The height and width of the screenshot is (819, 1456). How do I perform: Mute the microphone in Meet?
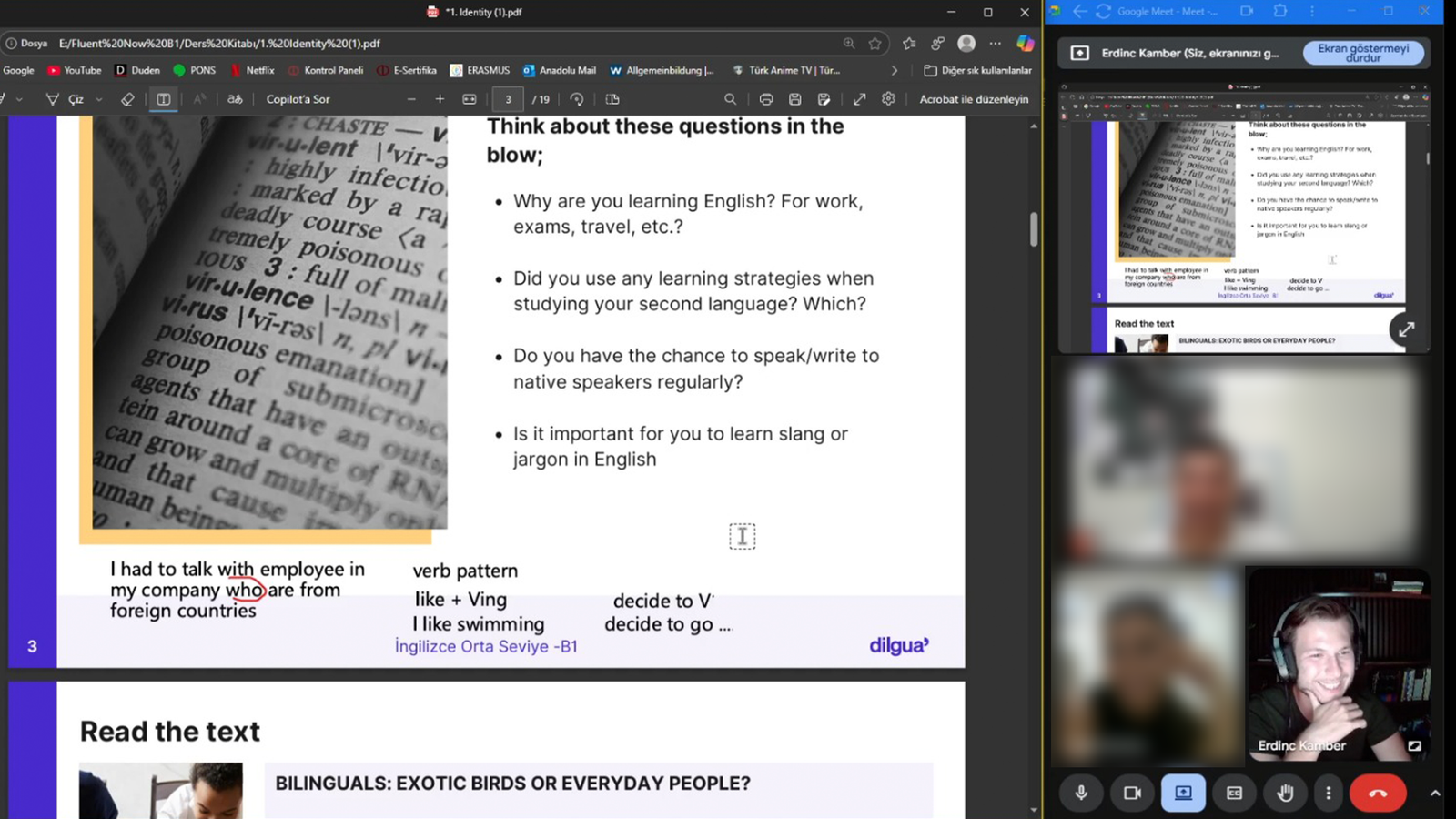click(1081, 793)
